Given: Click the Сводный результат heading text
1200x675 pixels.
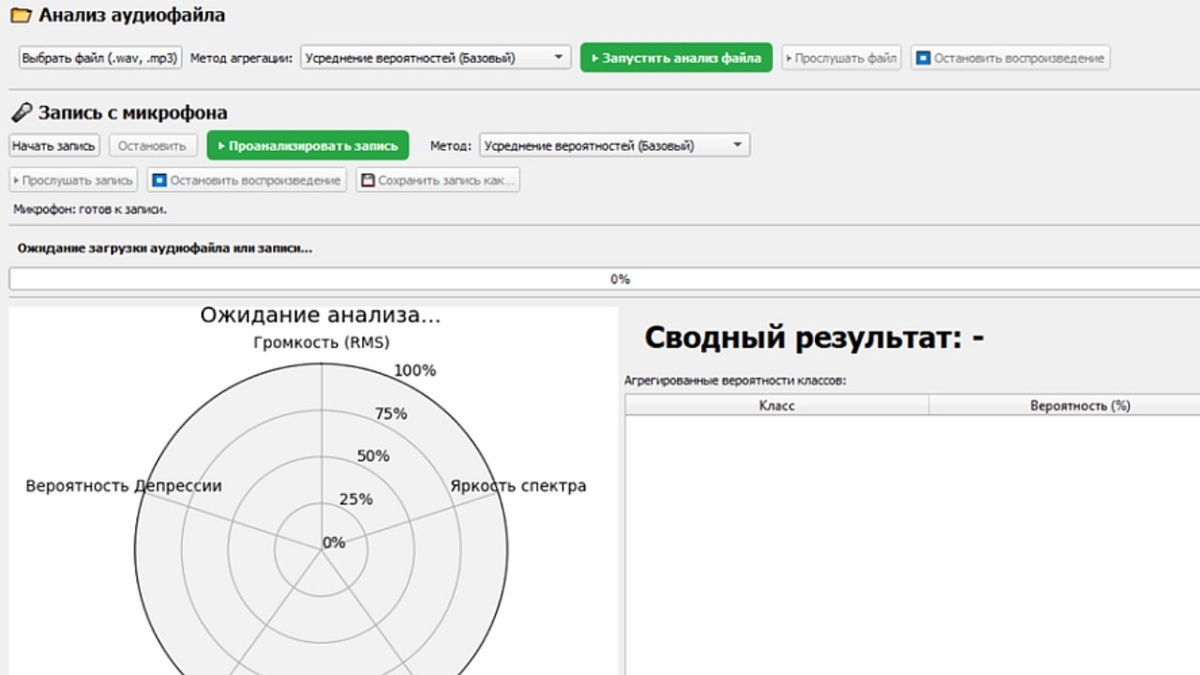Looking at the screenshot, I should [814, 338].
